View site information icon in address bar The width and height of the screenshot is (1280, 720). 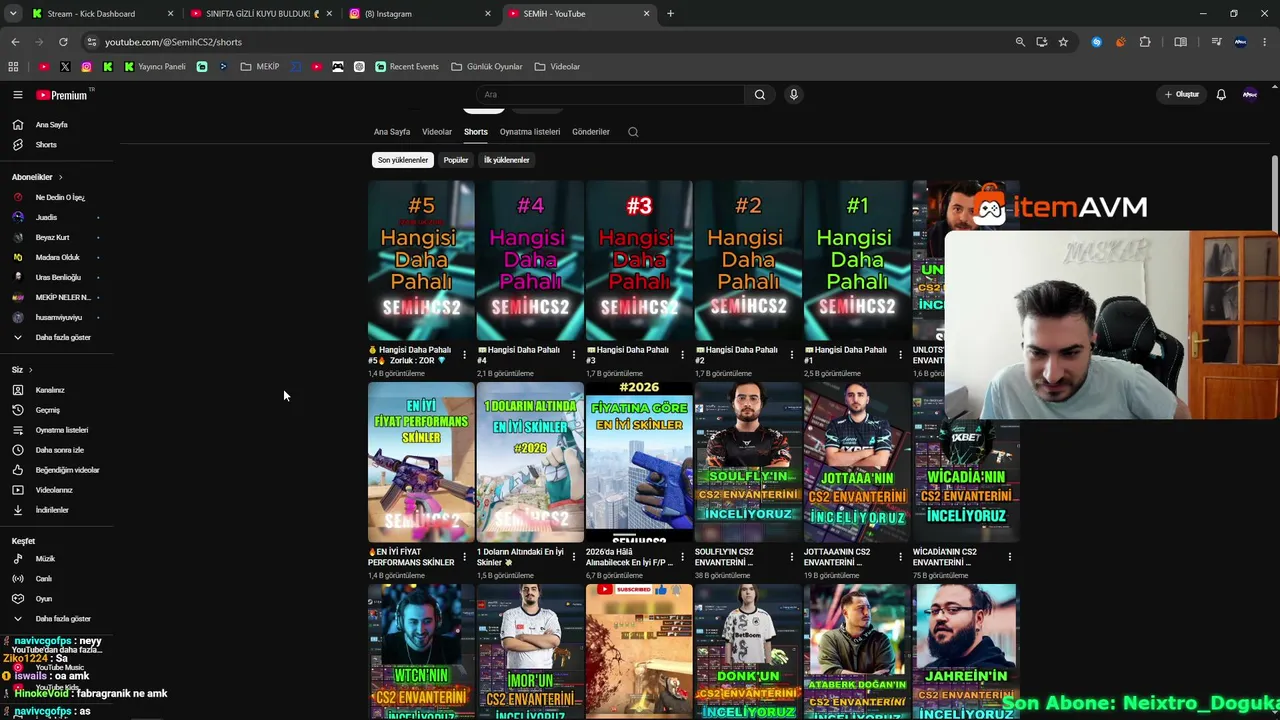tap(92, 42)
